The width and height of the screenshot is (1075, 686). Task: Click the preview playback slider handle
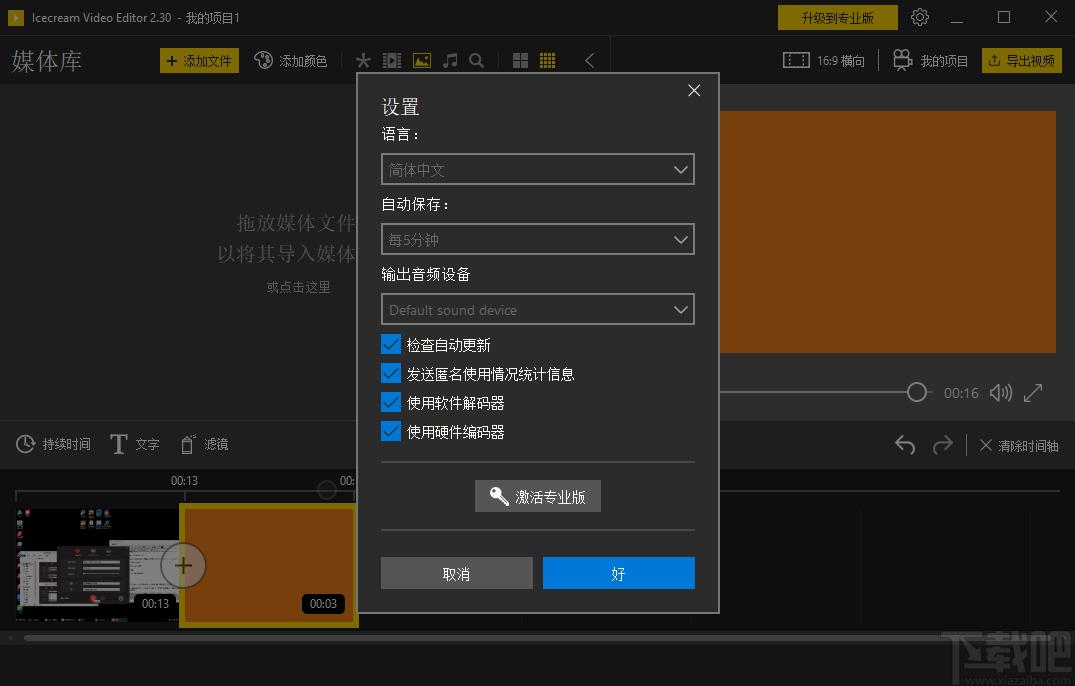(917, 393)
